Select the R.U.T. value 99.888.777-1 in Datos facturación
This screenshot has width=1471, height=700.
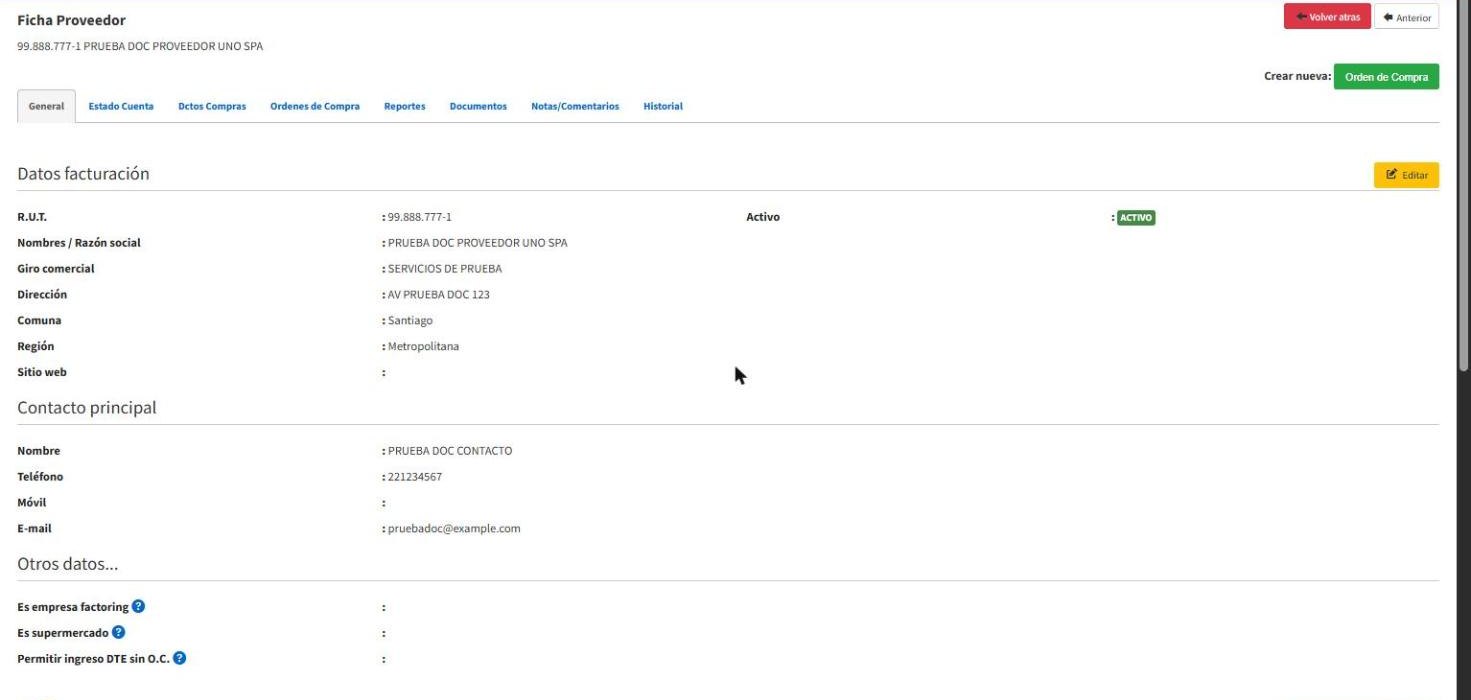point(420,217)
